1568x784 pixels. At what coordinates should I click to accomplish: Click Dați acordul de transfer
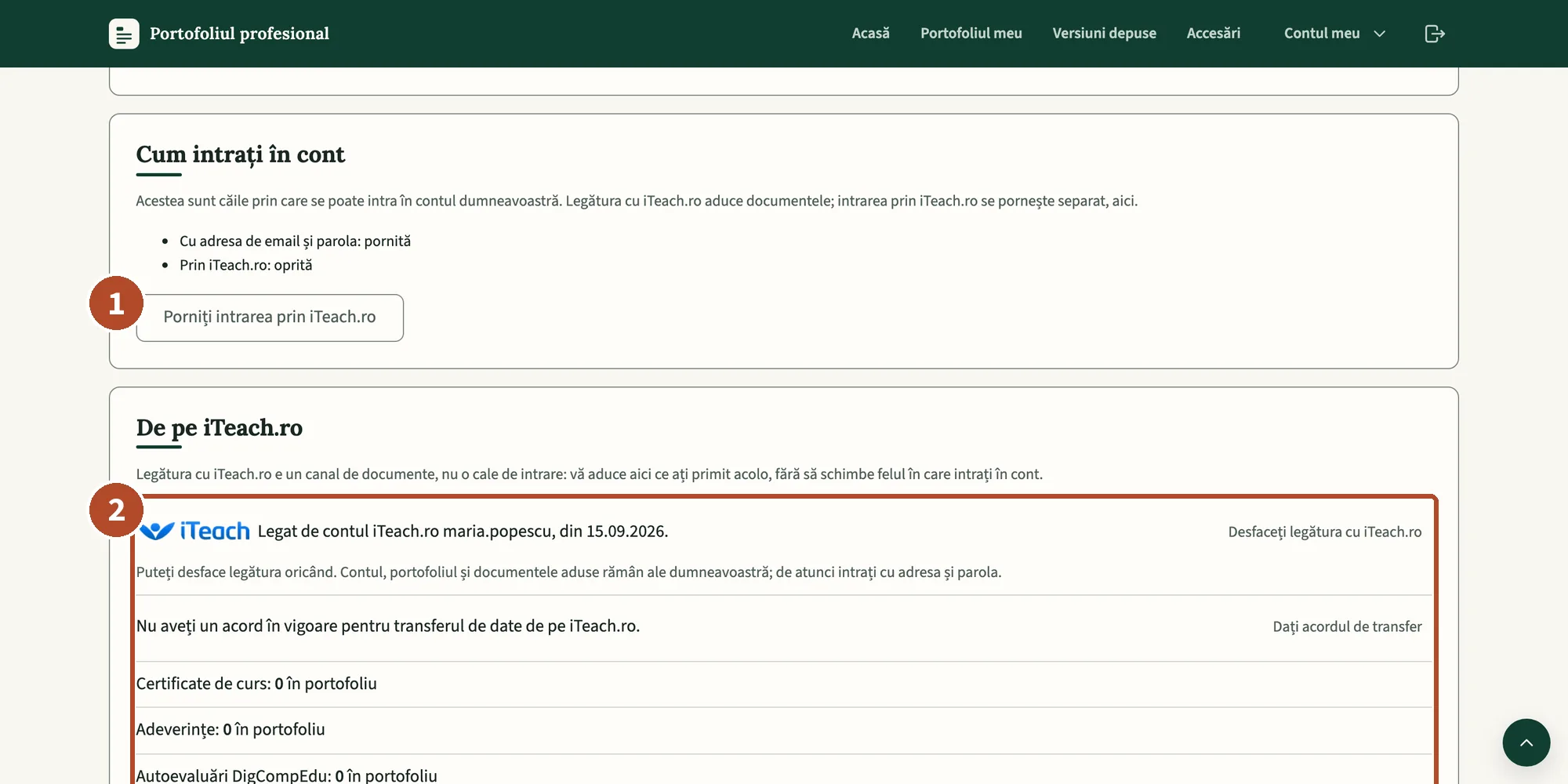pos(1347,627)
